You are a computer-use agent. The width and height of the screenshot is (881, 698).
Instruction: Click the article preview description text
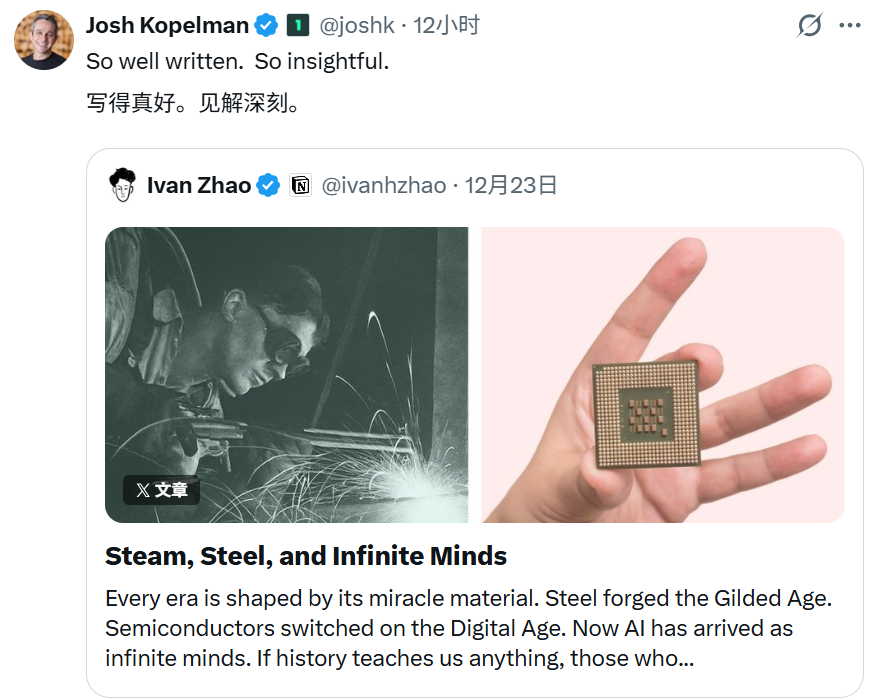click(470, 628)
